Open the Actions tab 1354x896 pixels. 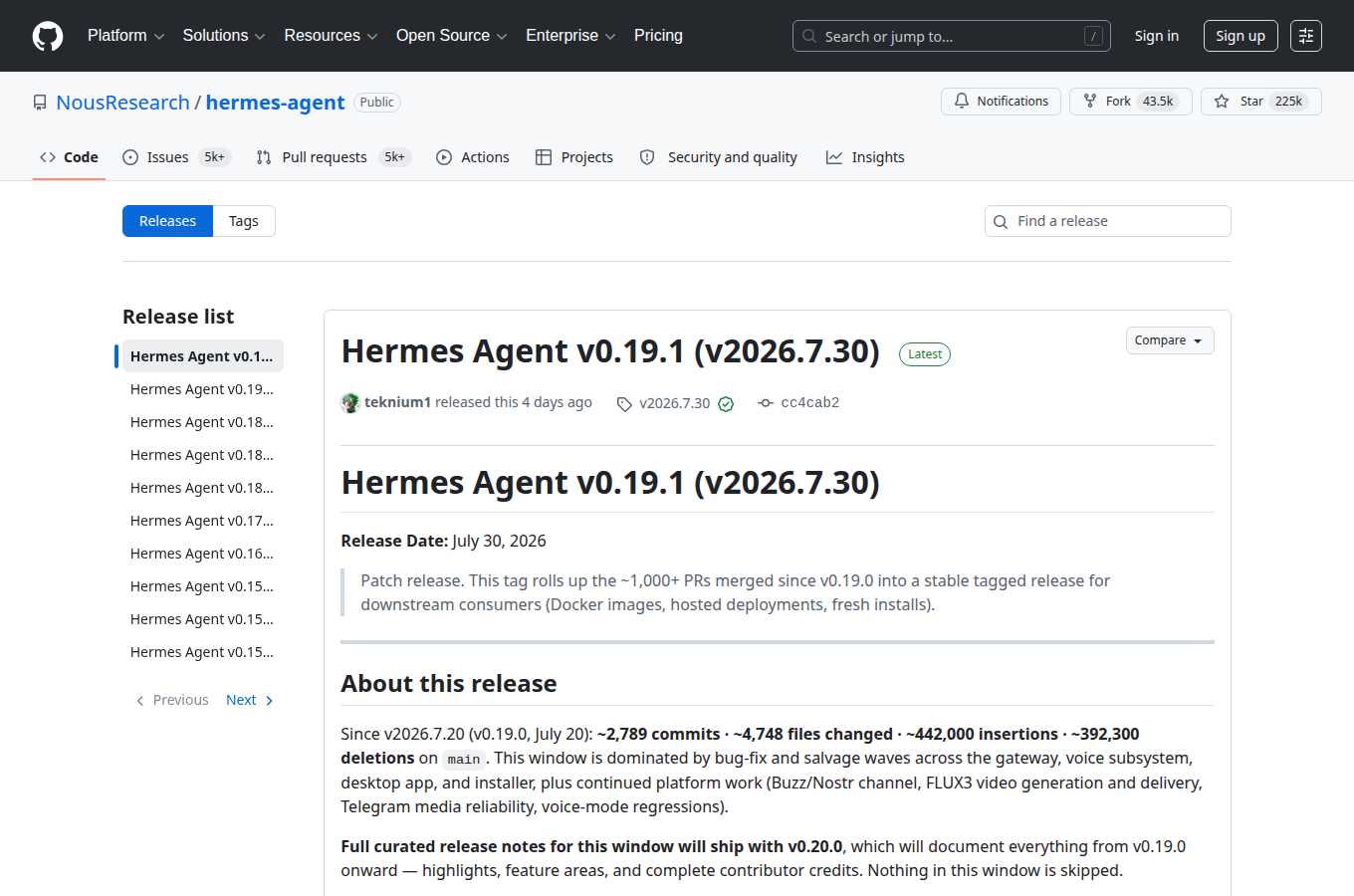tap(473, 157)
